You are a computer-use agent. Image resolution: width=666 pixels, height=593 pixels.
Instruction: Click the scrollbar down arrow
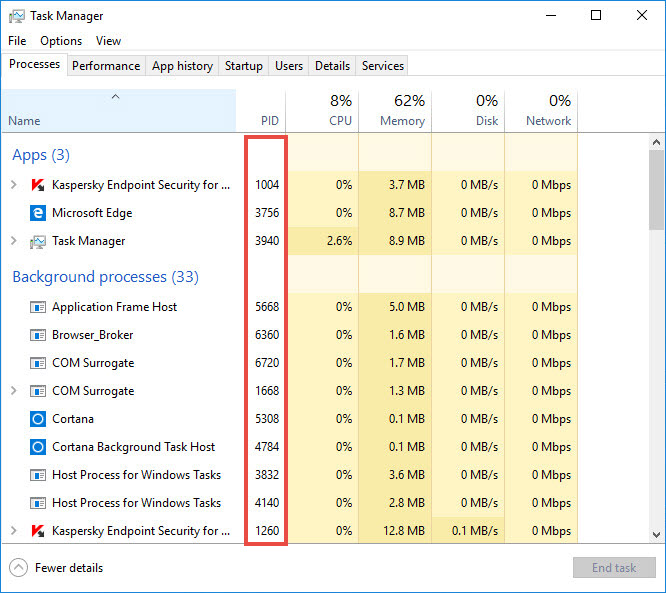click(x=657, y=534)
